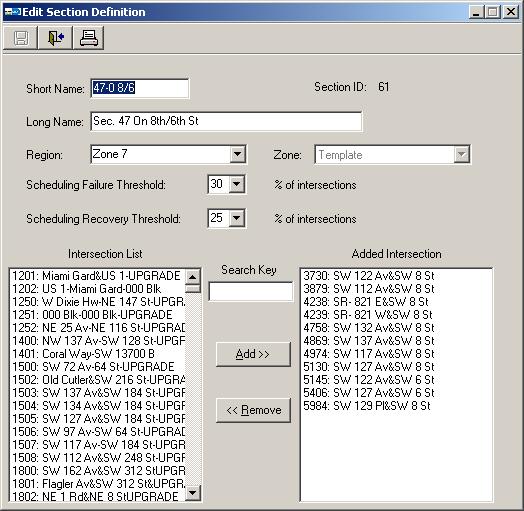Click the << Remove button

coord(253,410)
